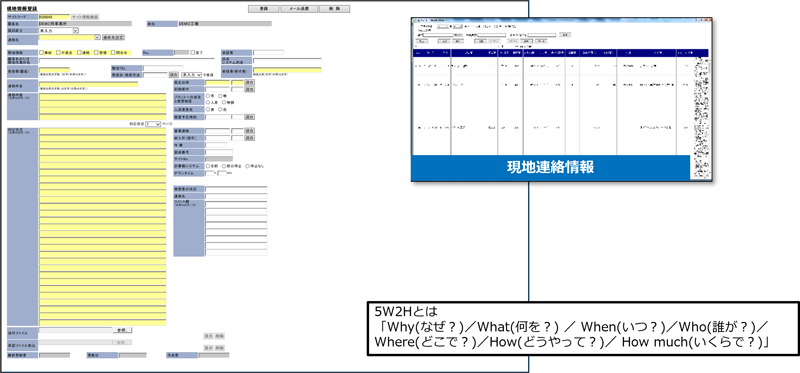Click the blue header row in 現地連絡情報 window
The height and width of the screenshot is (373, 800).
(560, 53)
